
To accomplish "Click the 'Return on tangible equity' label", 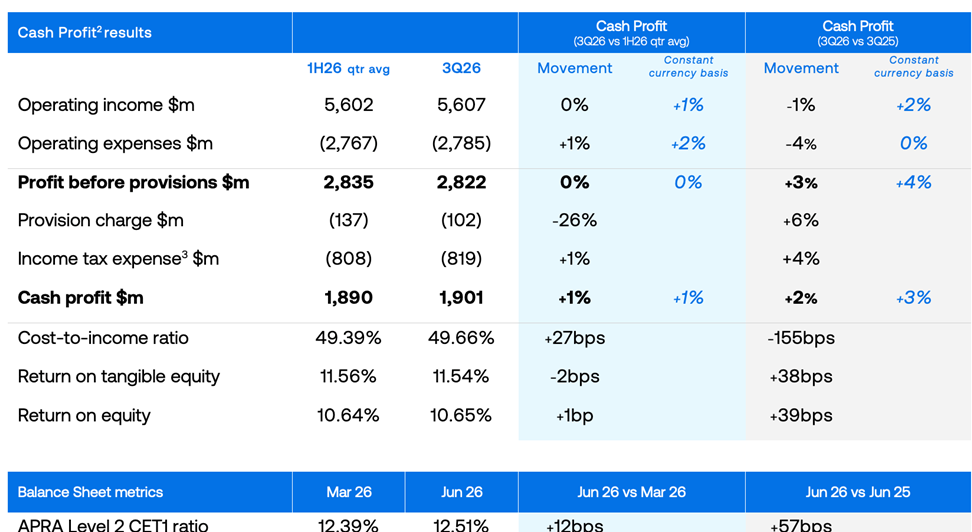I will click(x=118, y=377).
